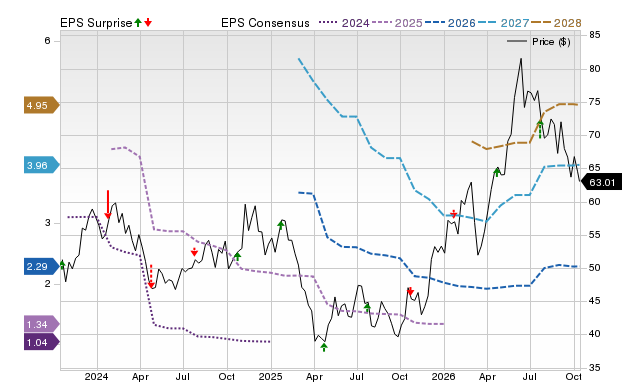Viewport: 640px width, 382px height.
Task: Click the 3 label on the EPS axis
Action: (47, 223)
